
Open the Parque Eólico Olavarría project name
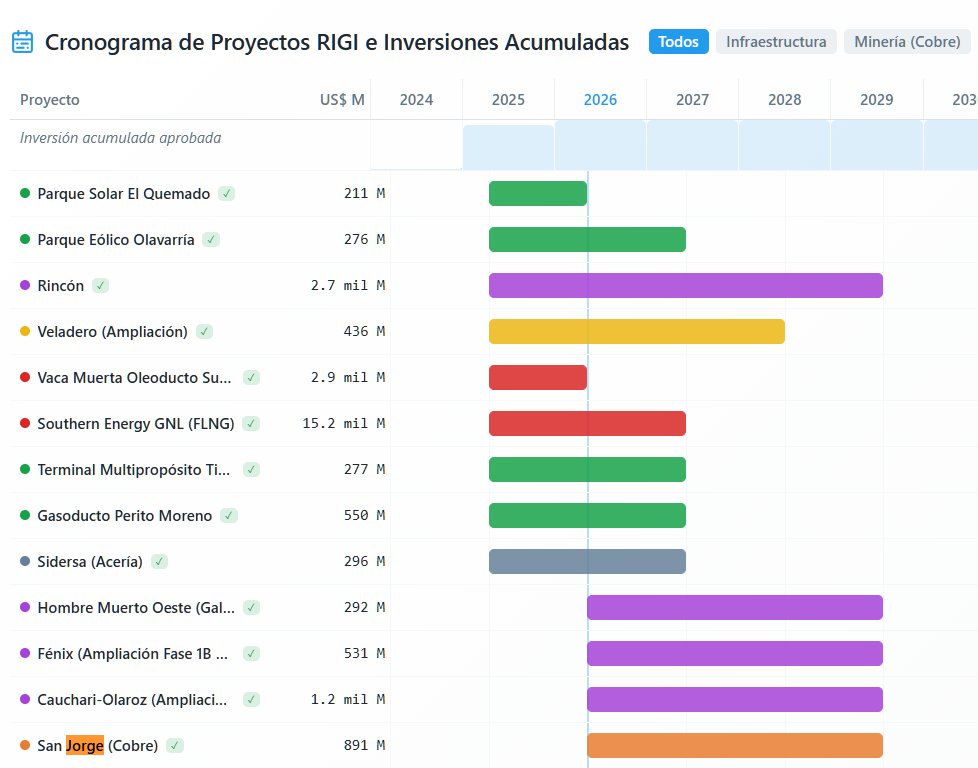116,240
